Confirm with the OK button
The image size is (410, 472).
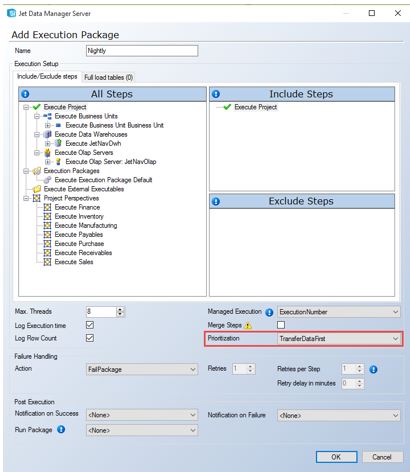336,457
